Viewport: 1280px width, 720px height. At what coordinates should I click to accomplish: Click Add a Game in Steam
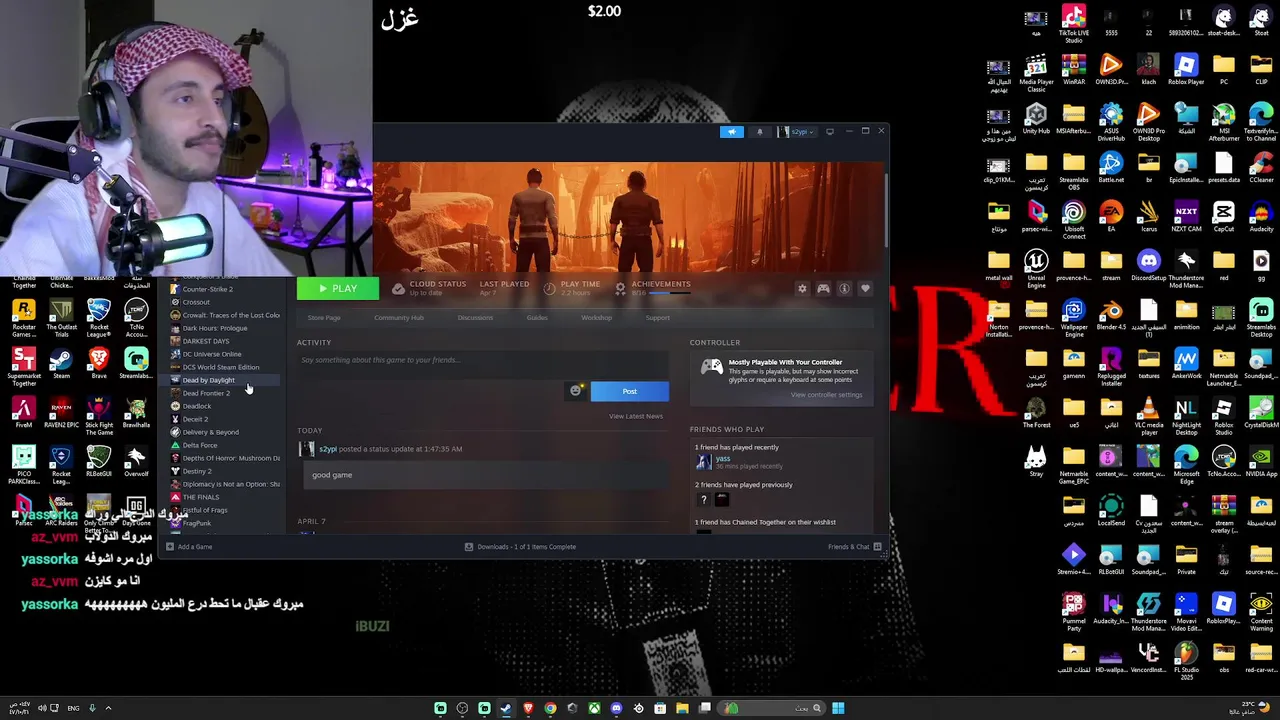coord(189,547)
